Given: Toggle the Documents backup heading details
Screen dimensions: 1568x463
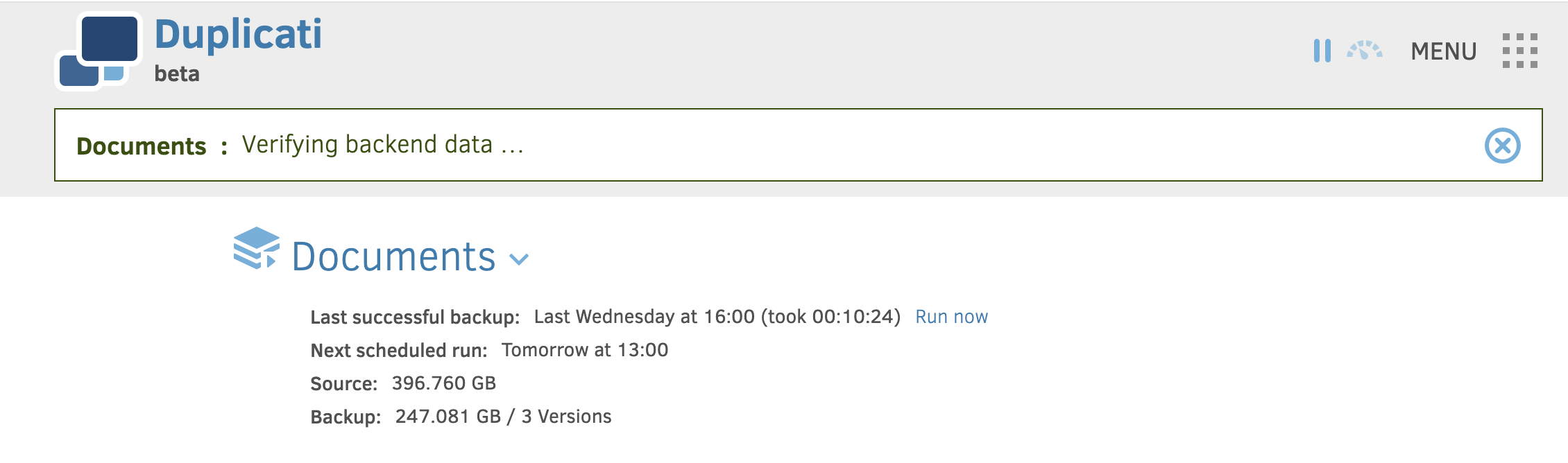Looking at the screenshot, I should tap(393, 256).
